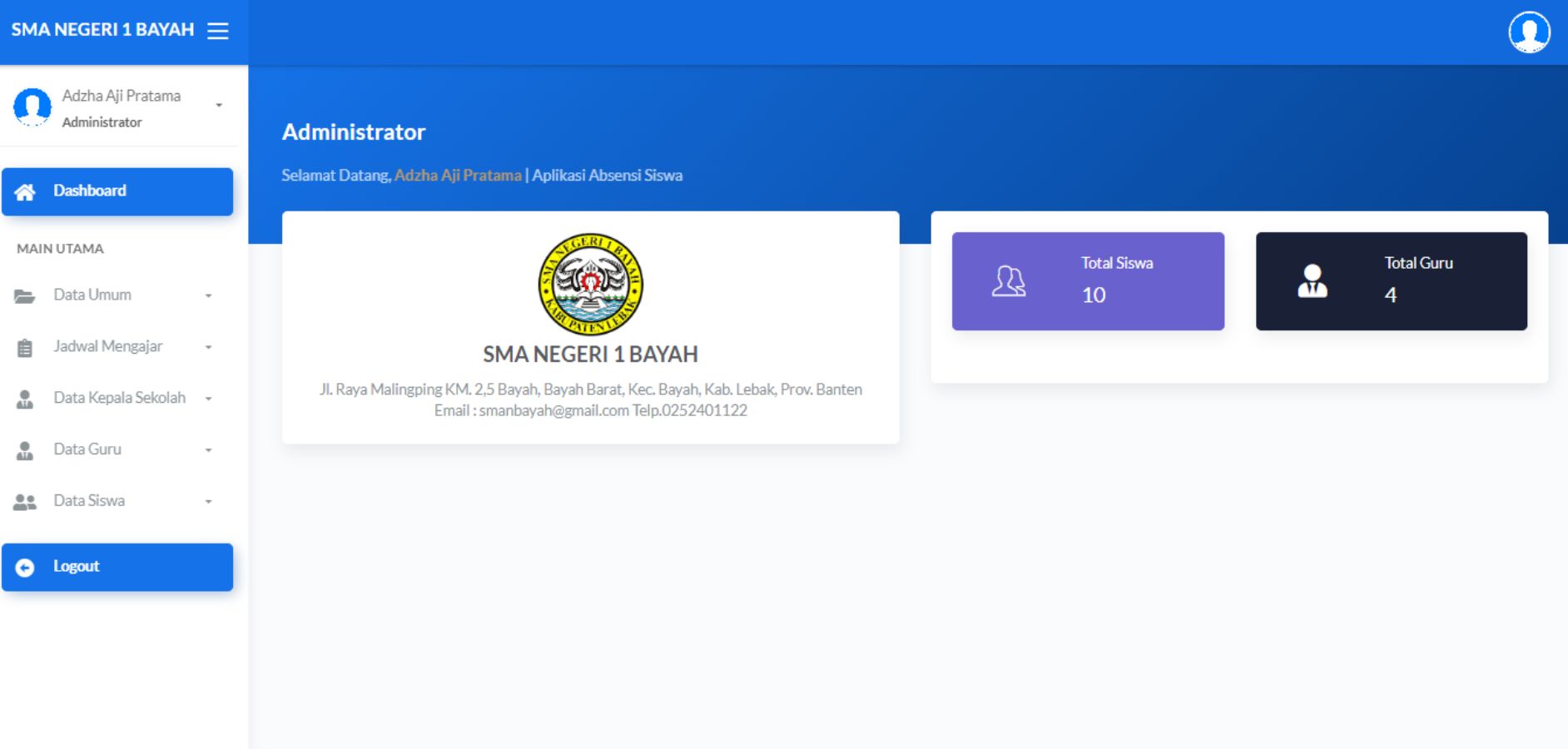Open the top-right user profile avatar
1568x749 pixels.
(1528, 32)
